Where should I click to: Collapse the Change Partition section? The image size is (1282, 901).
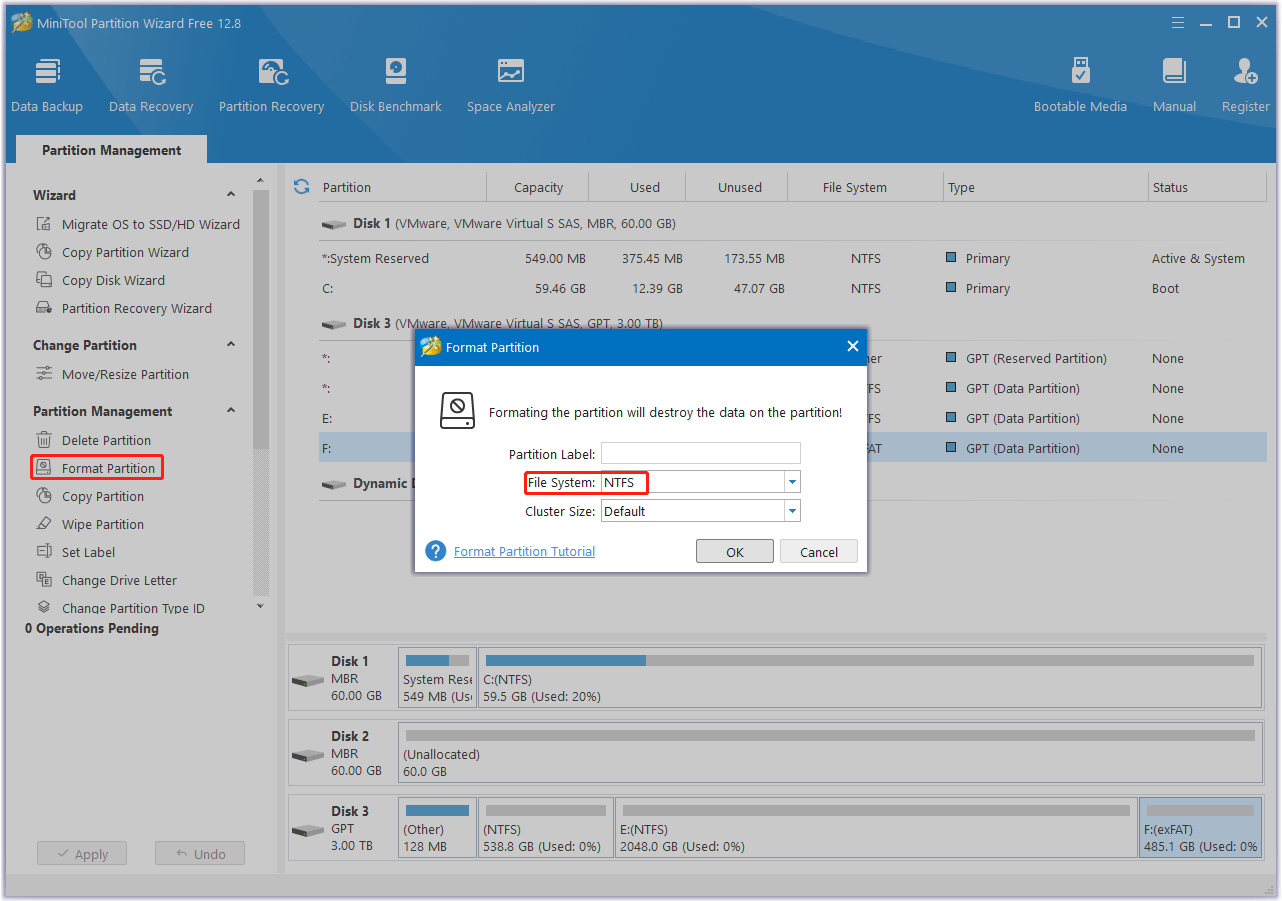[231, 345]
